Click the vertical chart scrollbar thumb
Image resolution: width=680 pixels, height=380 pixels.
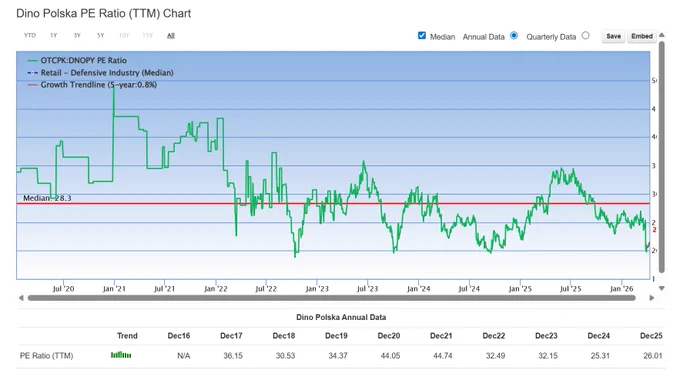[662, 157]
